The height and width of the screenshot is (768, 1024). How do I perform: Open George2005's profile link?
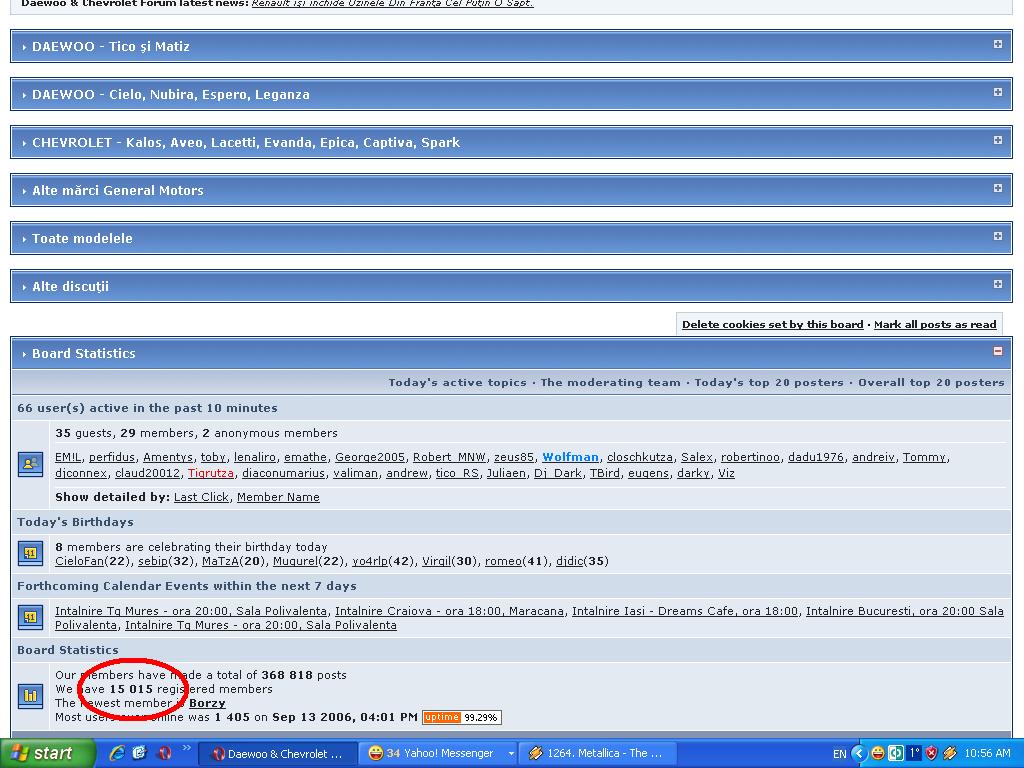tap(370, 457)
